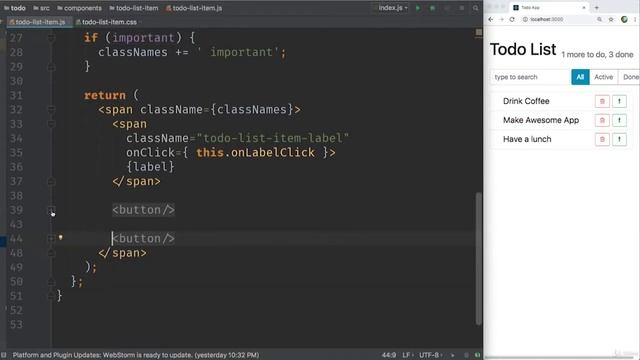Click the return keyword on line 31
Image resolution: width=640 pixels, height=360 pixels.
[x=104, y=95]
